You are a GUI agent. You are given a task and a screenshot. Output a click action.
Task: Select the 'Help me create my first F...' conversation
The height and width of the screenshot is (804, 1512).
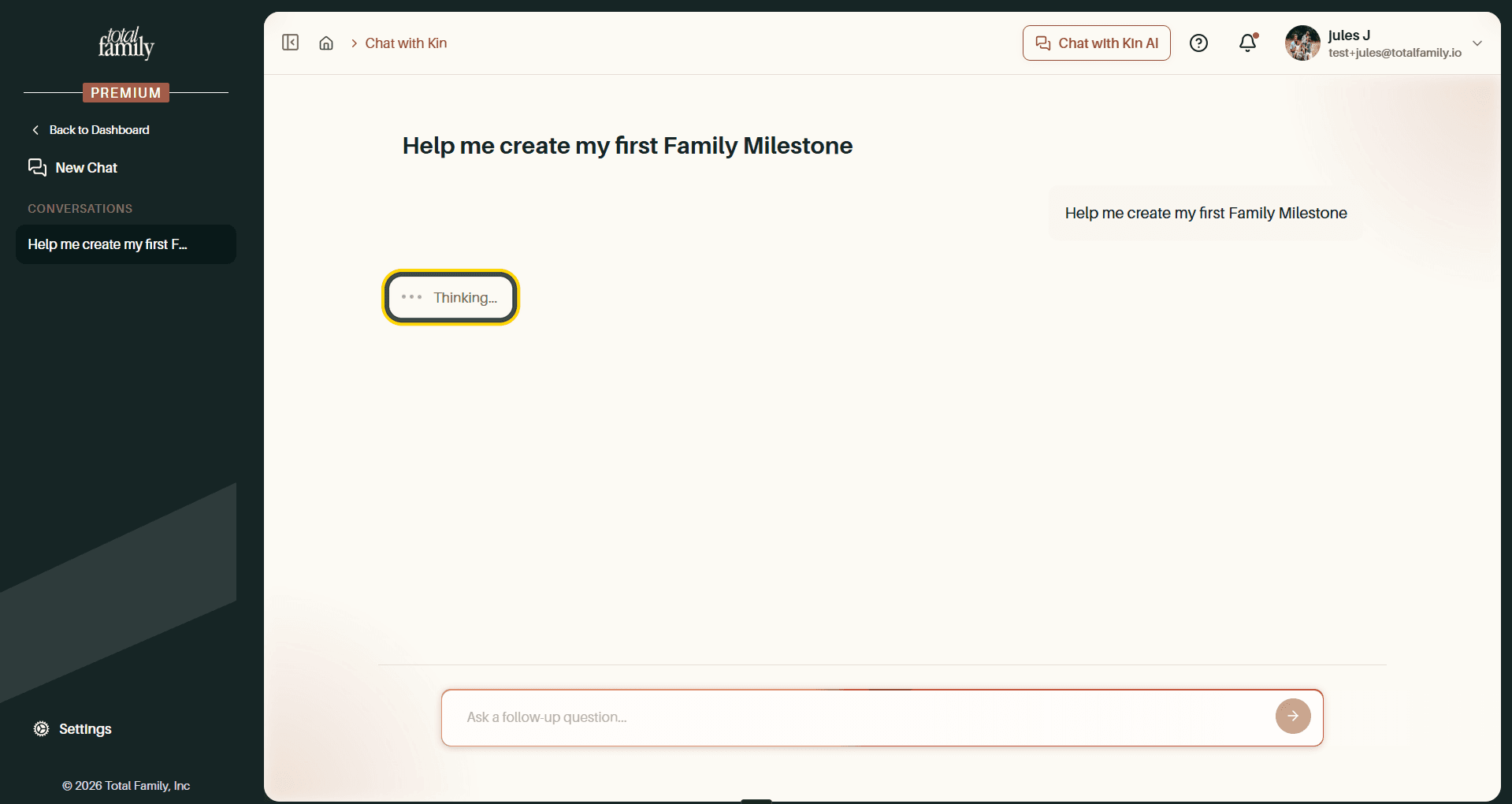tap(126, 244)
